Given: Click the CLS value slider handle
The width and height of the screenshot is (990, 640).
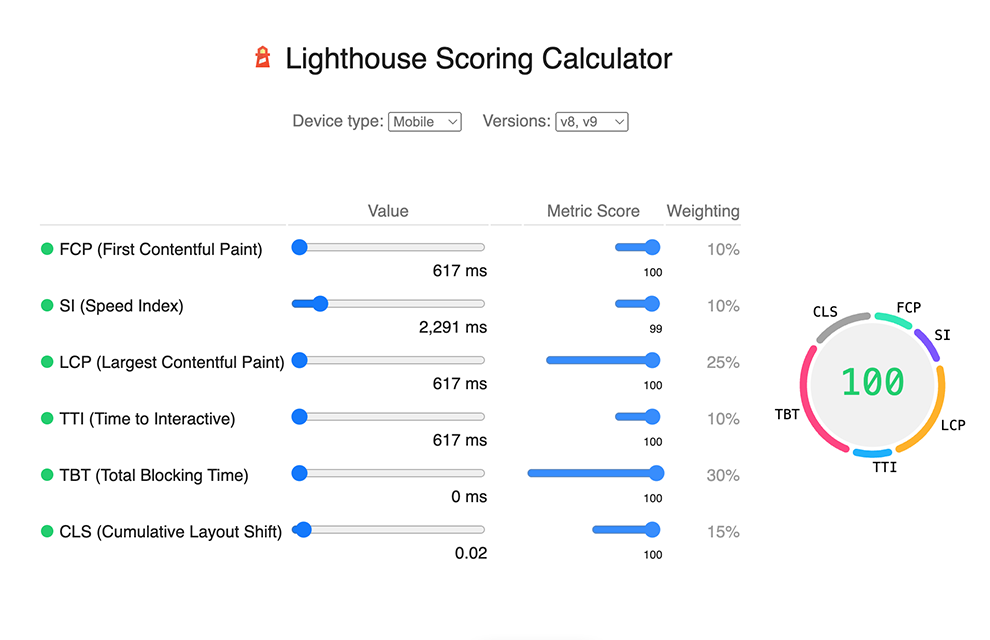Looking at the screenshot, I should [x=304, y=530].
